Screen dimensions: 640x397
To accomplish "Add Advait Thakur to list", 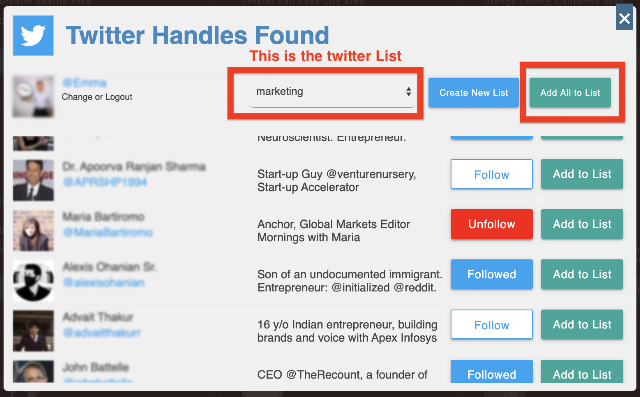I will pyautogui.click(x=582, y=324).
